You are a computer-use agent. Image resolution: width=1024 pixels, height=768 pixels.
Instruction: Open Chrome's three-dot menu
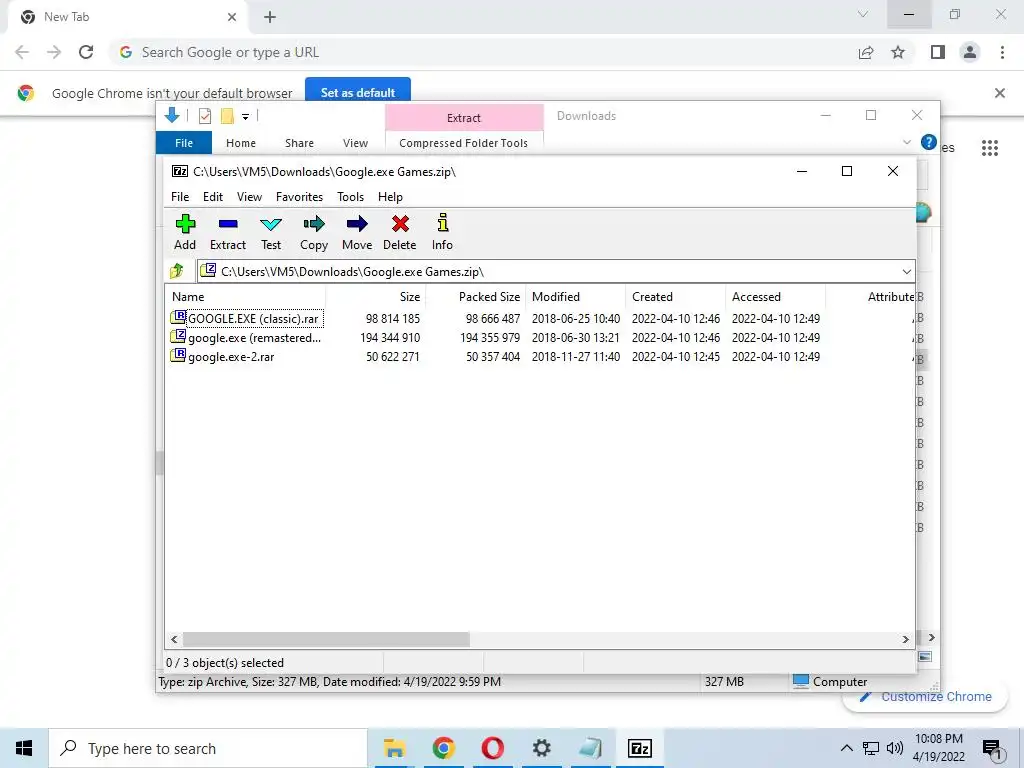click(x=1002, y=52)
